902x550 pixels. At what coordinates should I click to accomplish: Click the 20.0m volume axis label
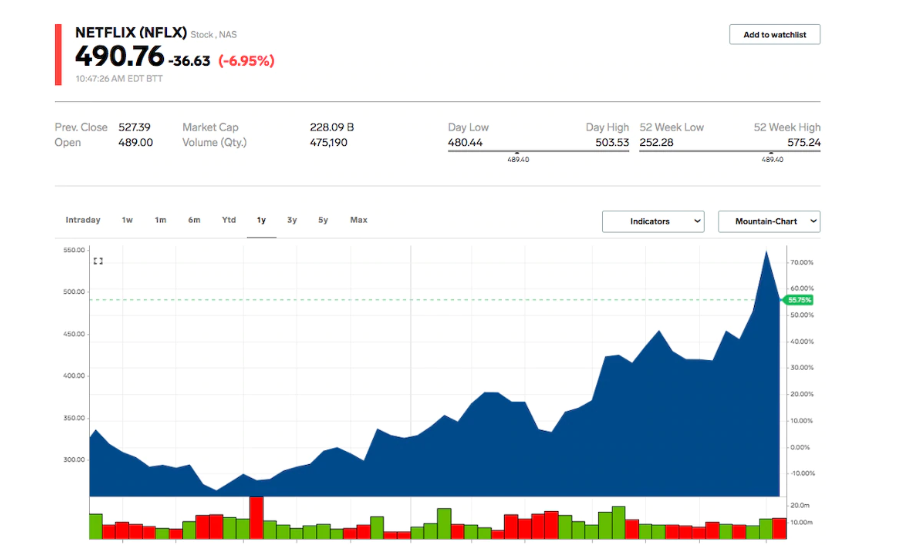tap(800, 505)
